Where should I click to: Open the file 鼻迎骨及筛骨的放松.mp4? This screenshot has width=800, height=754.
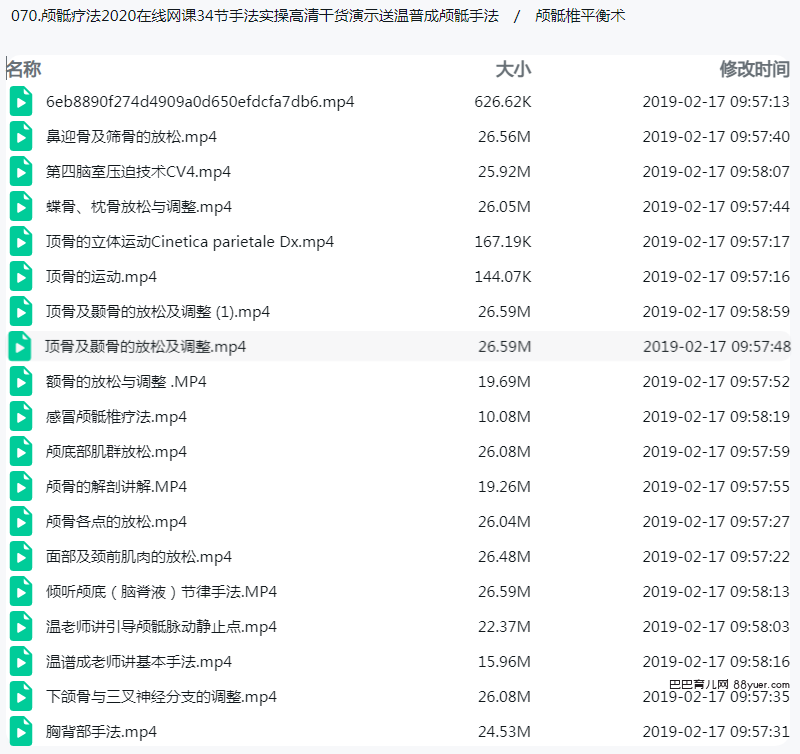[x=131, y=137]
